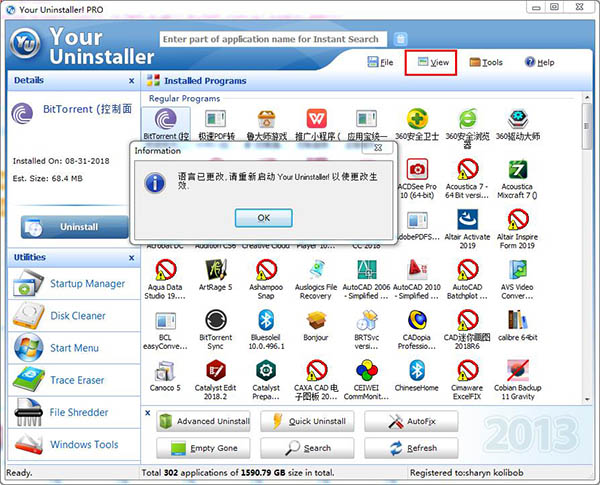Click the clear search icon beside search box
Viewport: 600px width, 485px height.
click(x=400, y=39)
